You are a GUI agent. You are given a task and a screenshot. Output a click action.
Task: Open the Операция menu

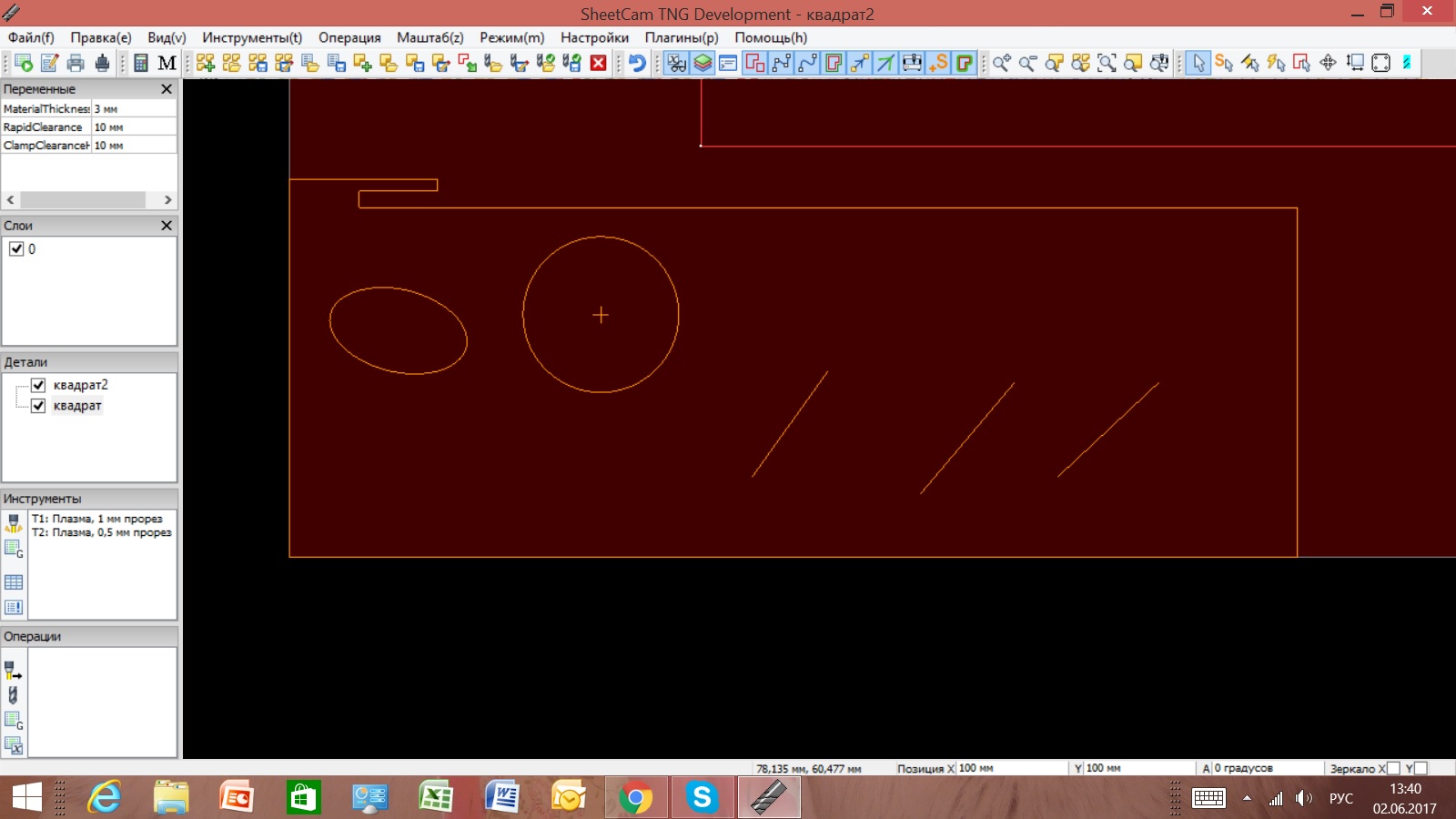349,37
